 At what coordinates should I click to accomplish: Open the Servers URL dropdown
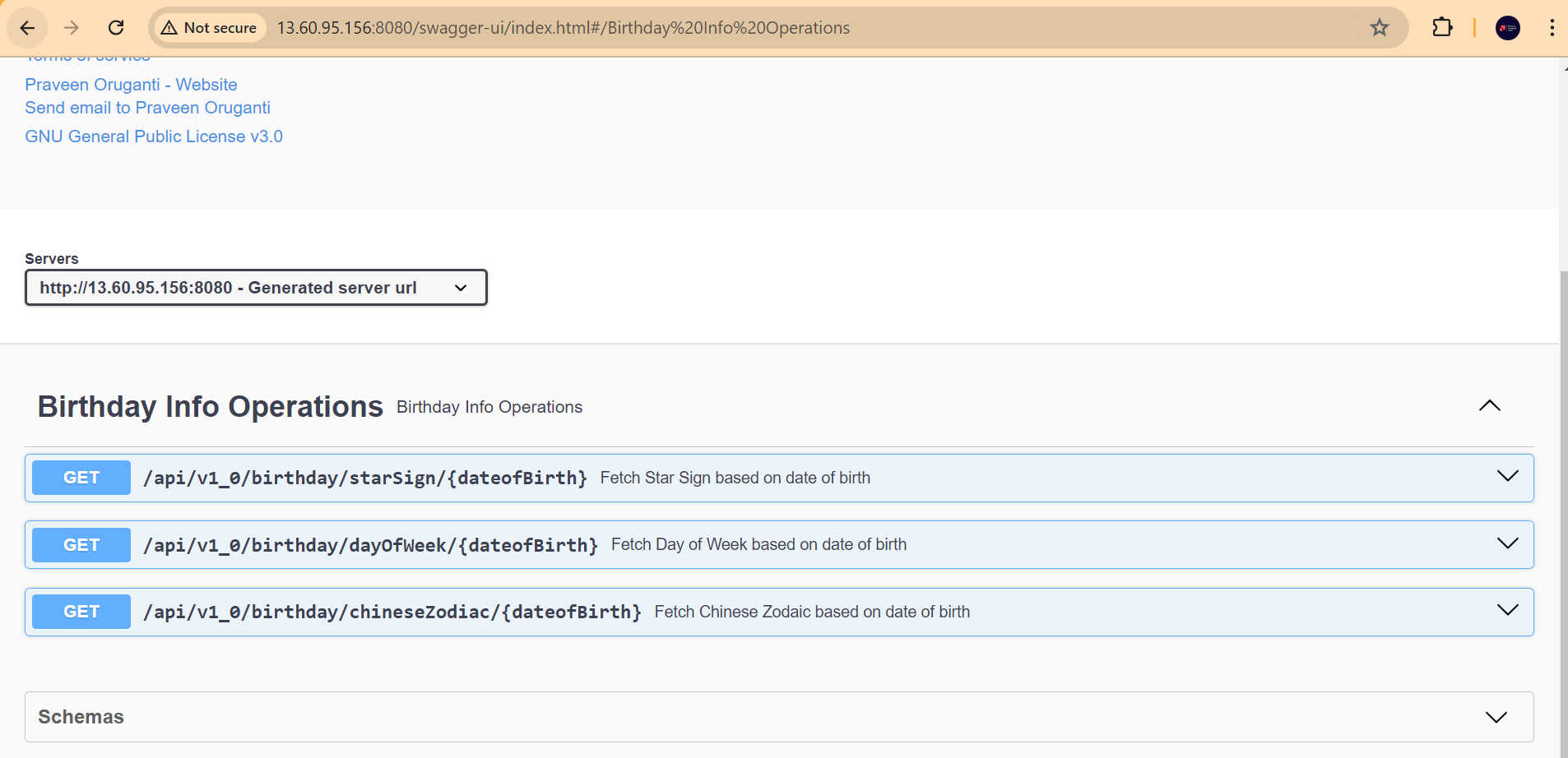click(x=256, y=288)
